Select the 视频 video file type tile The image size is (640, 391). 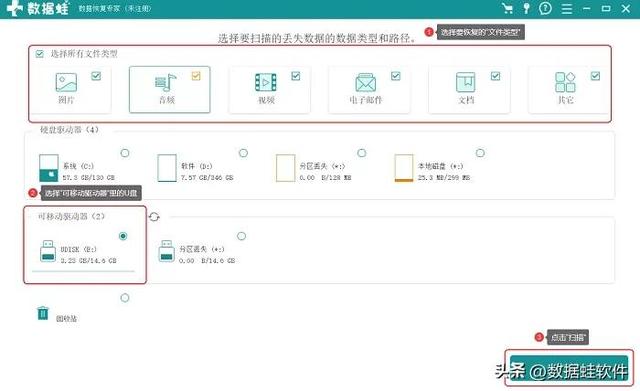click(269, 90)
